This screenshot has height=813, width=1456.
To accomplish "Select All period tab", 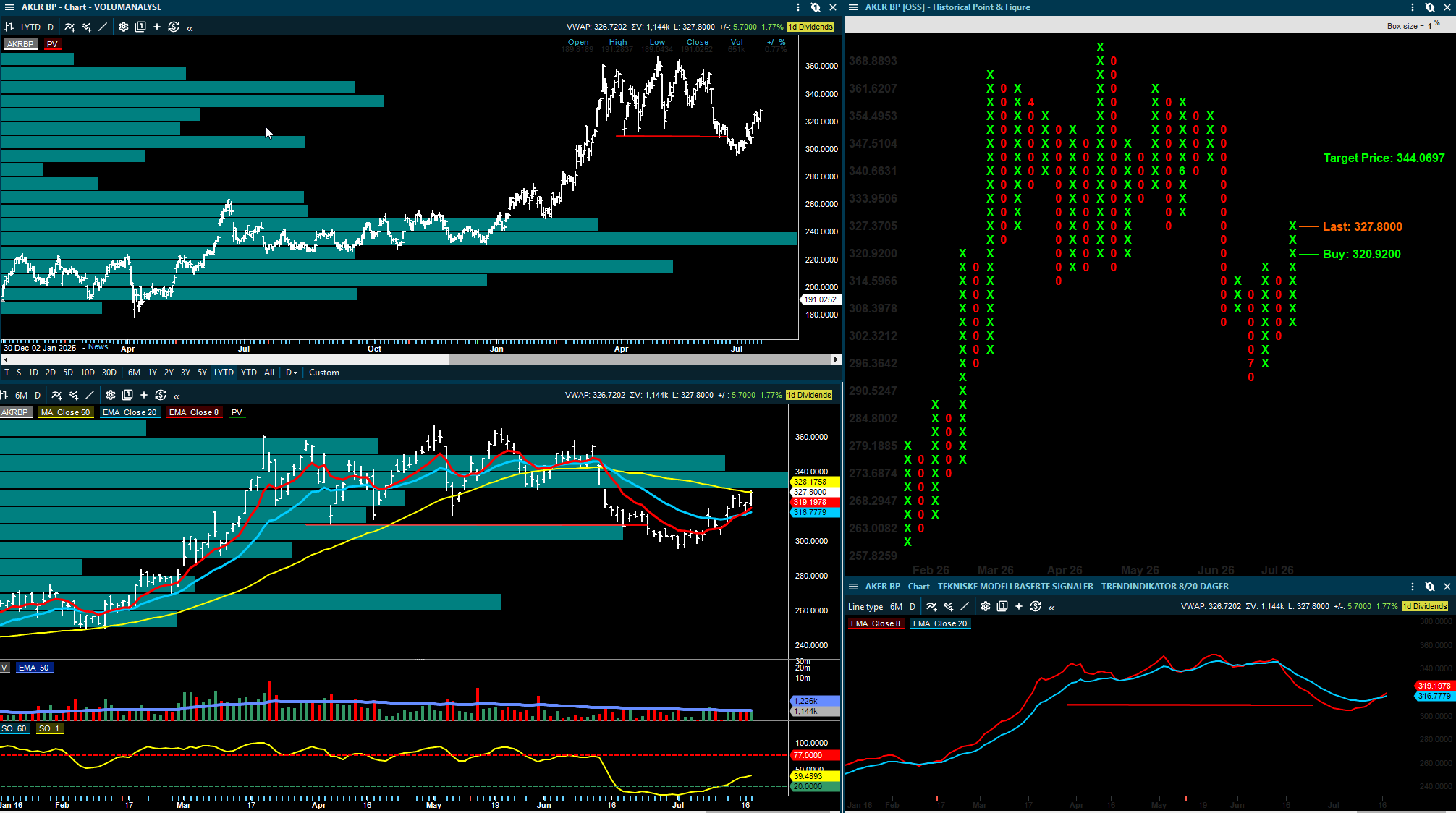I will (x=269, y=373).
